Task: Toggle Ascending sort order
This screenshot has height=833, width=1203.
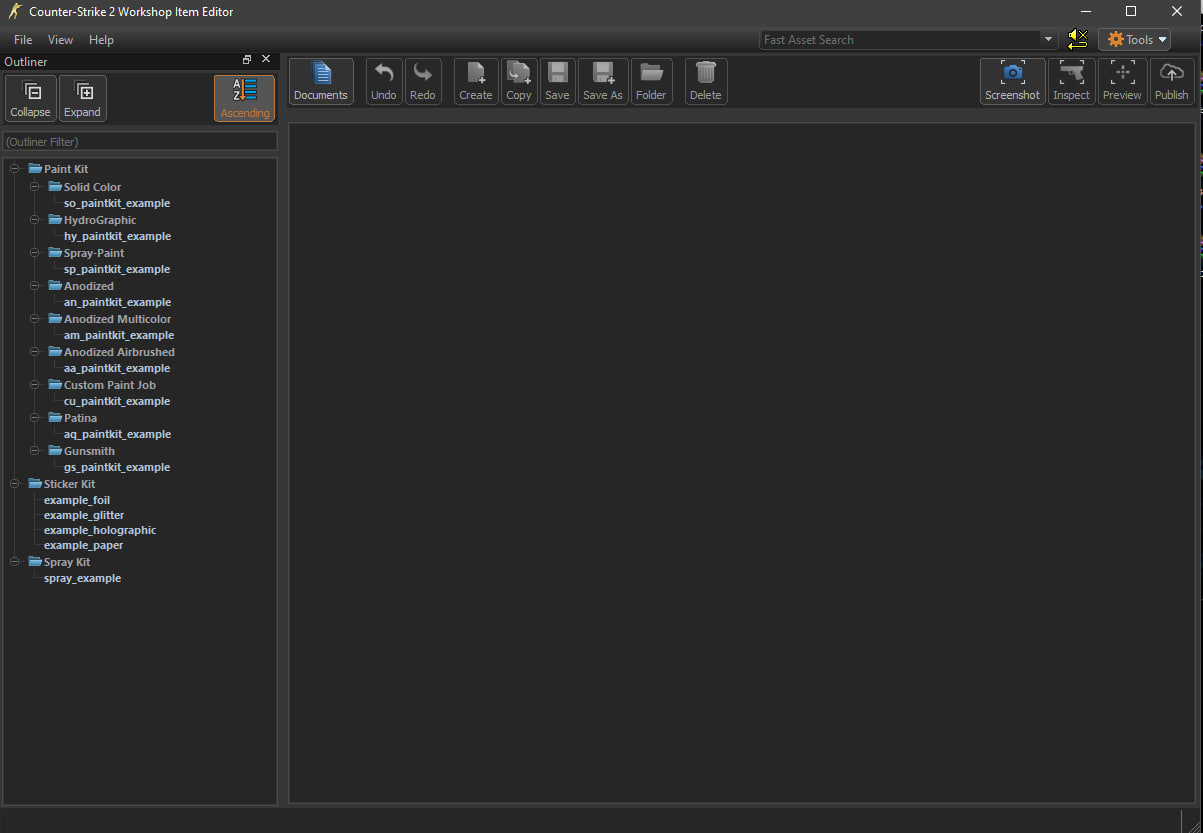Action: (x=245, y=98)
